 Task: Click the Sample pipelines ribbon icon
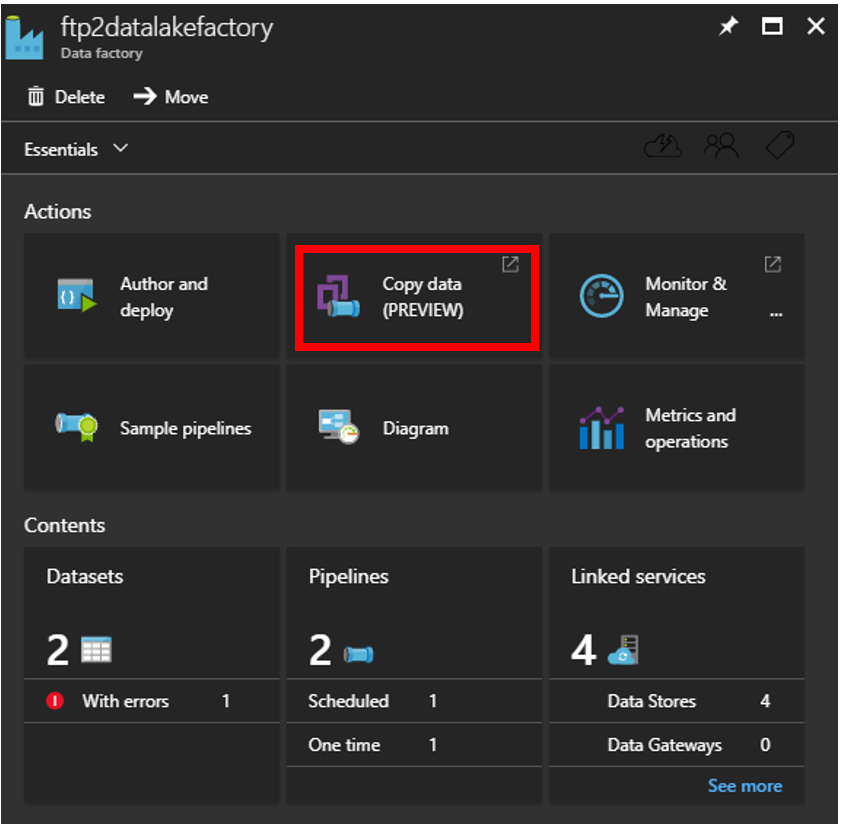[77, 427]
